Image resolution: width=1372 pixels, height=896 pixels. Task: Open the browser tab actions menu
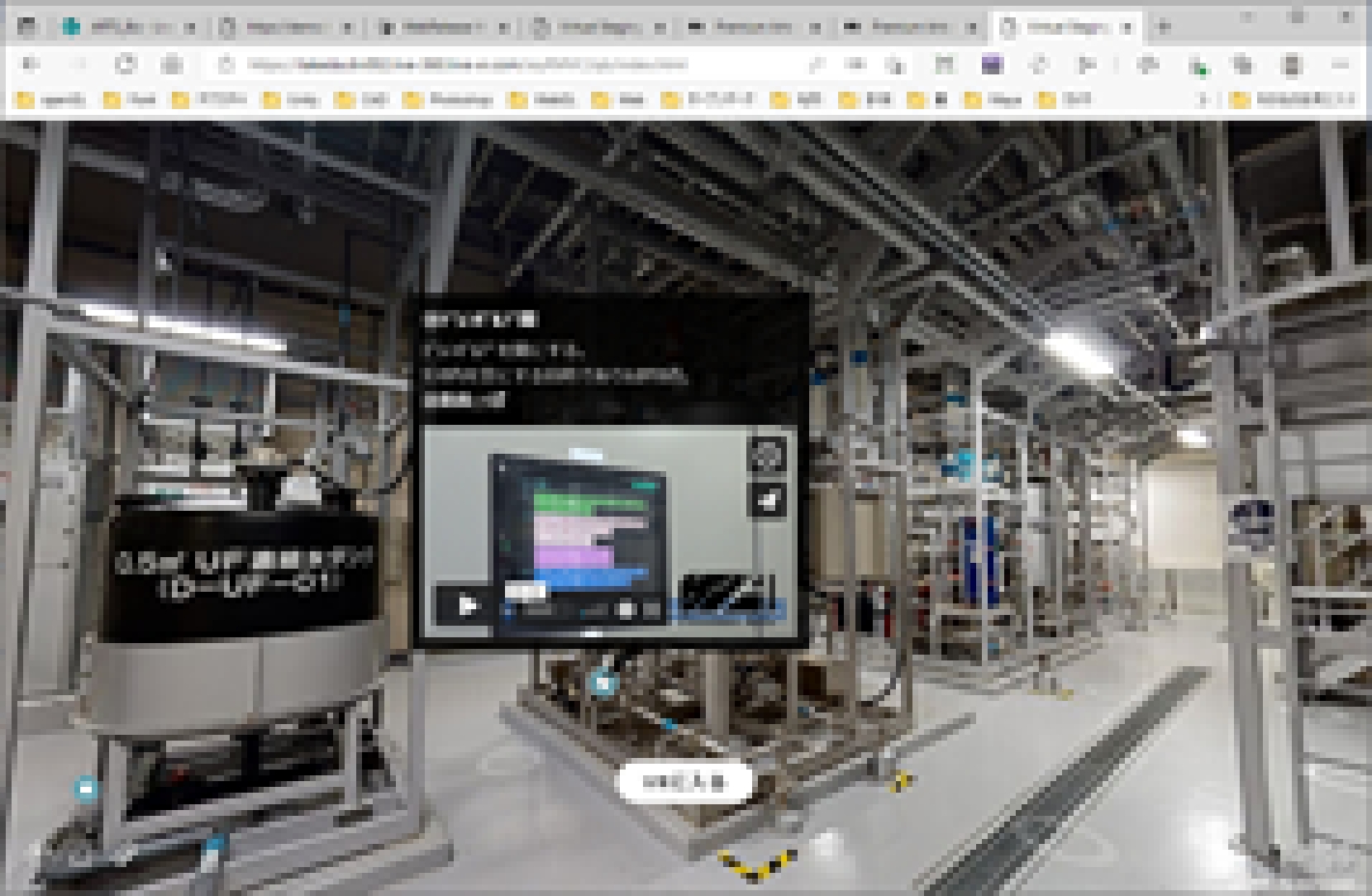26,27
